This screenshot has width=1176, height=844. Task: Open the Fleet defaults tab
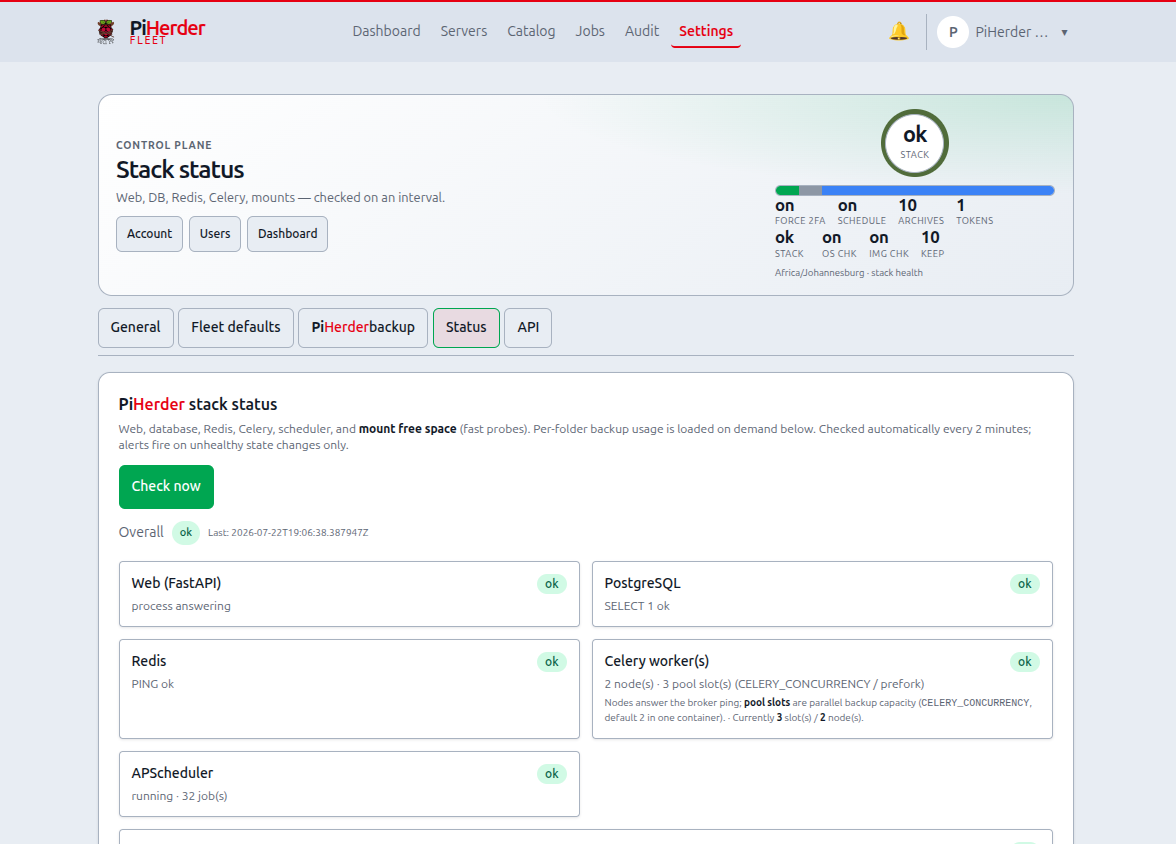(x=236, y=328)
